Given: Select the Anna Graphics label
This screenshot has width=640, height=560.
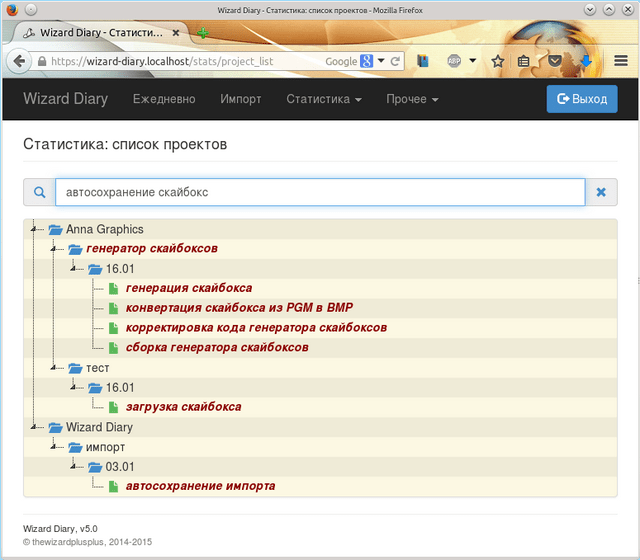Looking at the screenshot, I should tap(105, 229).
